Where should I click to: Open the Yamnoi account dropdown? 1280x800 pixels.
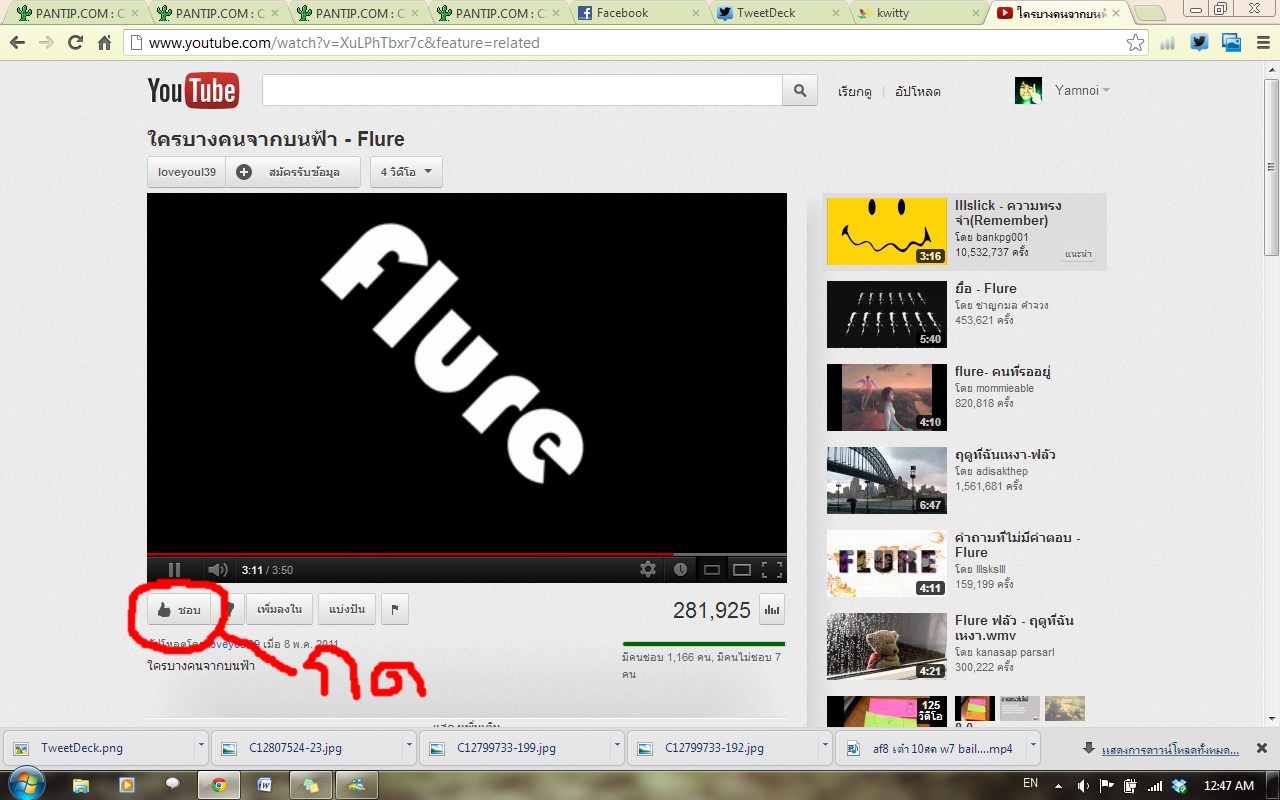click(1082, 90)
